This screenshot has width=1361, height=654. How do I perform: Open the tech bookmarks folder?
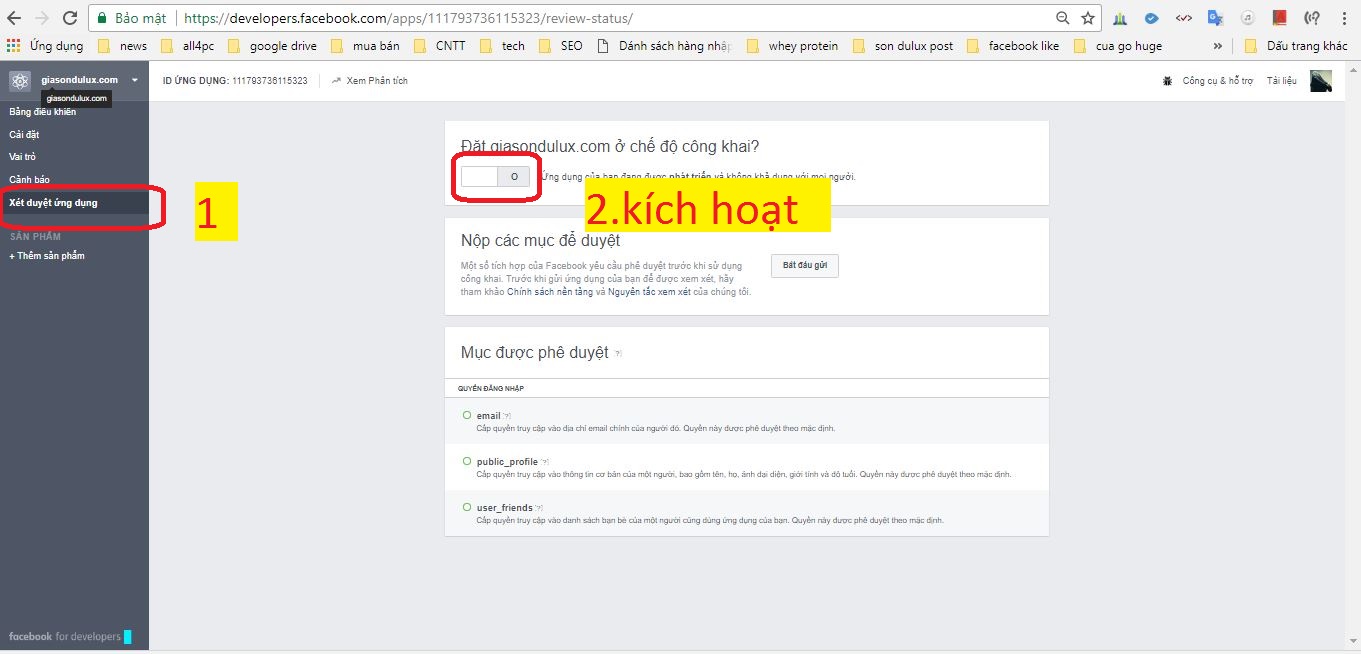tap(503, 46)
